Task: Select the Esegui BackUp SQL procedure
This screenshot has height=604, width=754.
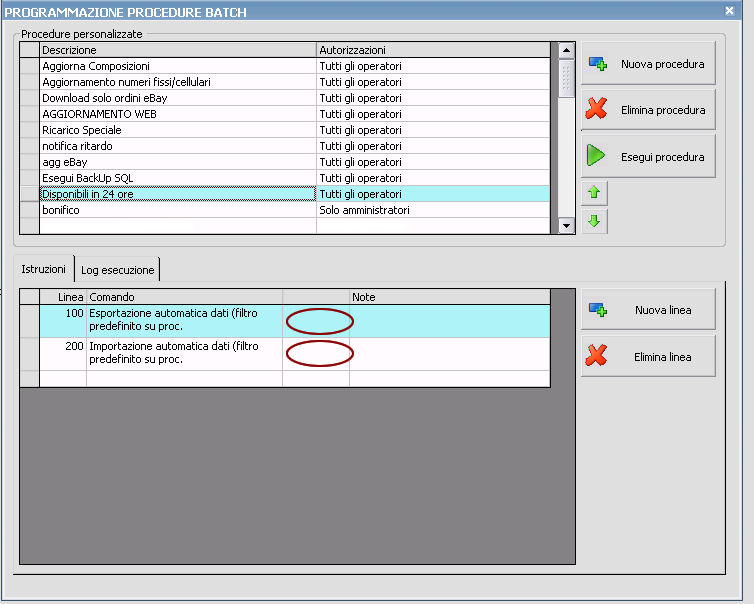Action: (x=177, y=178)
